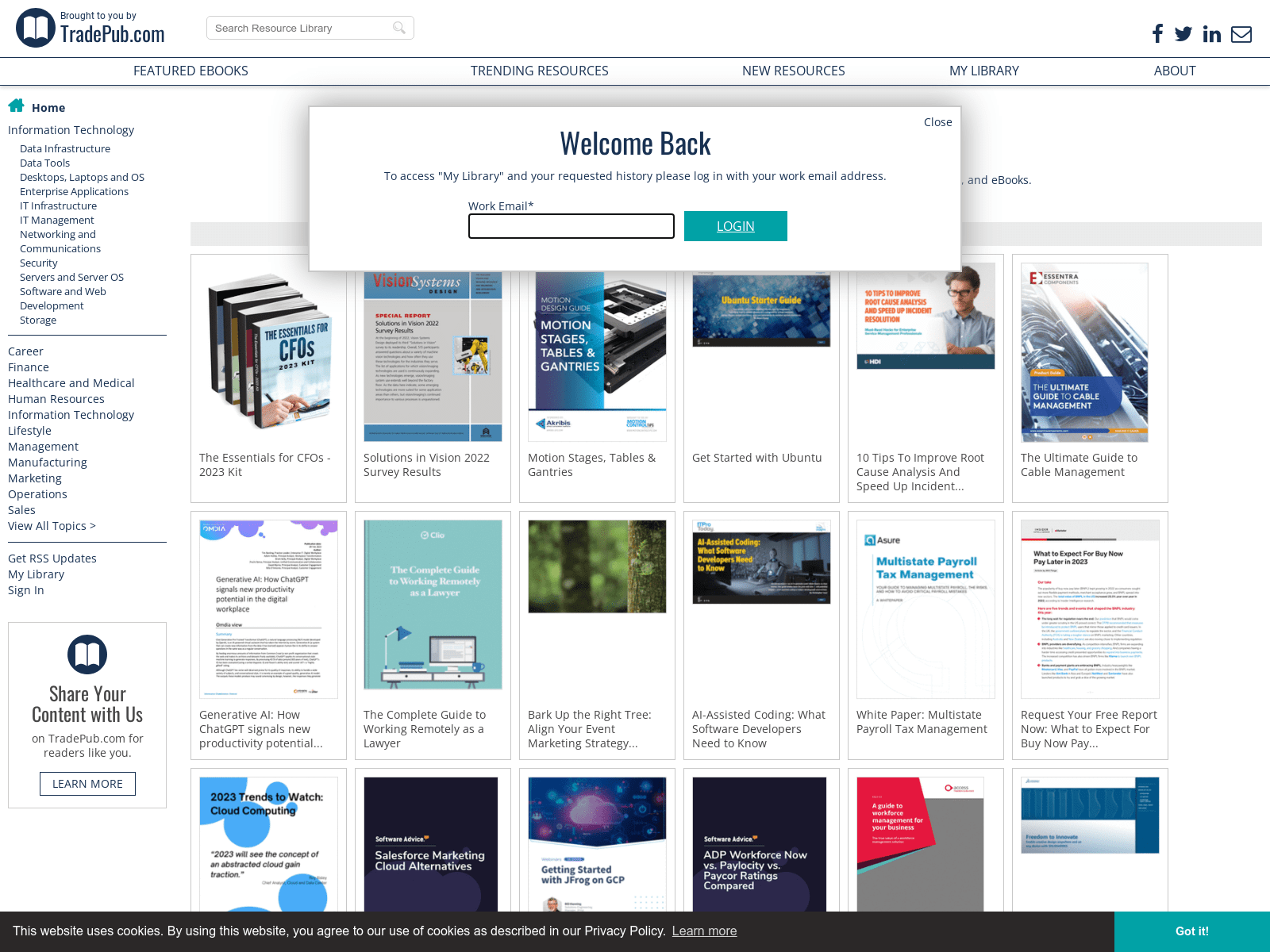Open the Lifestyle topic
Viewport: 1270px width, 952px height.
[x=29, y=431]
